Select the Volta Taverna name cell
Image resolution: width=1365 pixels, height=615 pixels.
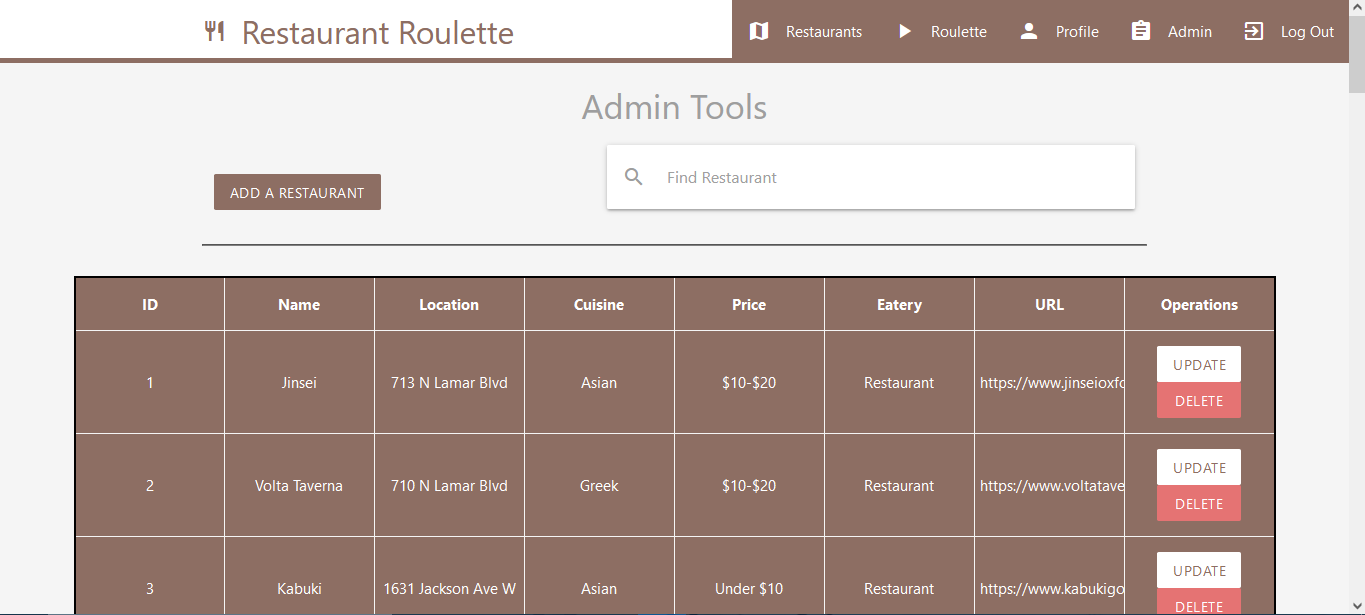pos(299,485)
